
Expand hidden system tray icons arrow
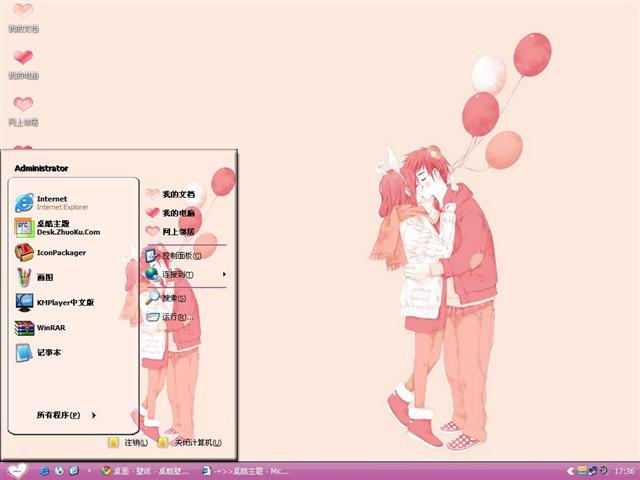point(570,471)
